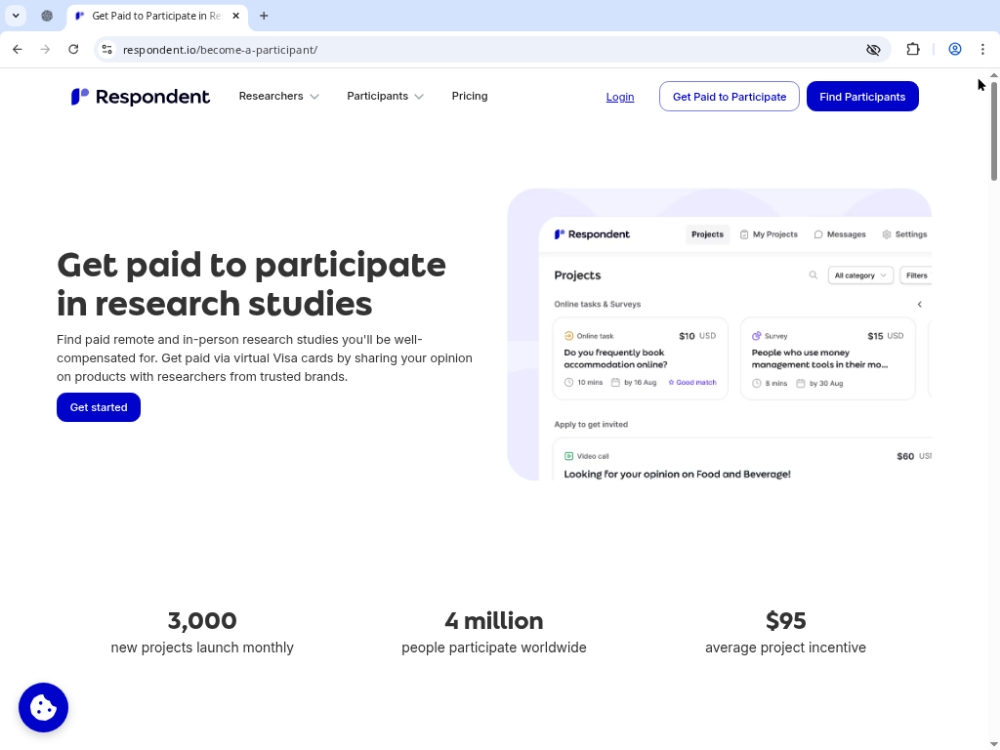The height and width of the screenshot is (750, 1000).
Task: Click the site information icon in address bar
Action: click(x=107, y=49)
